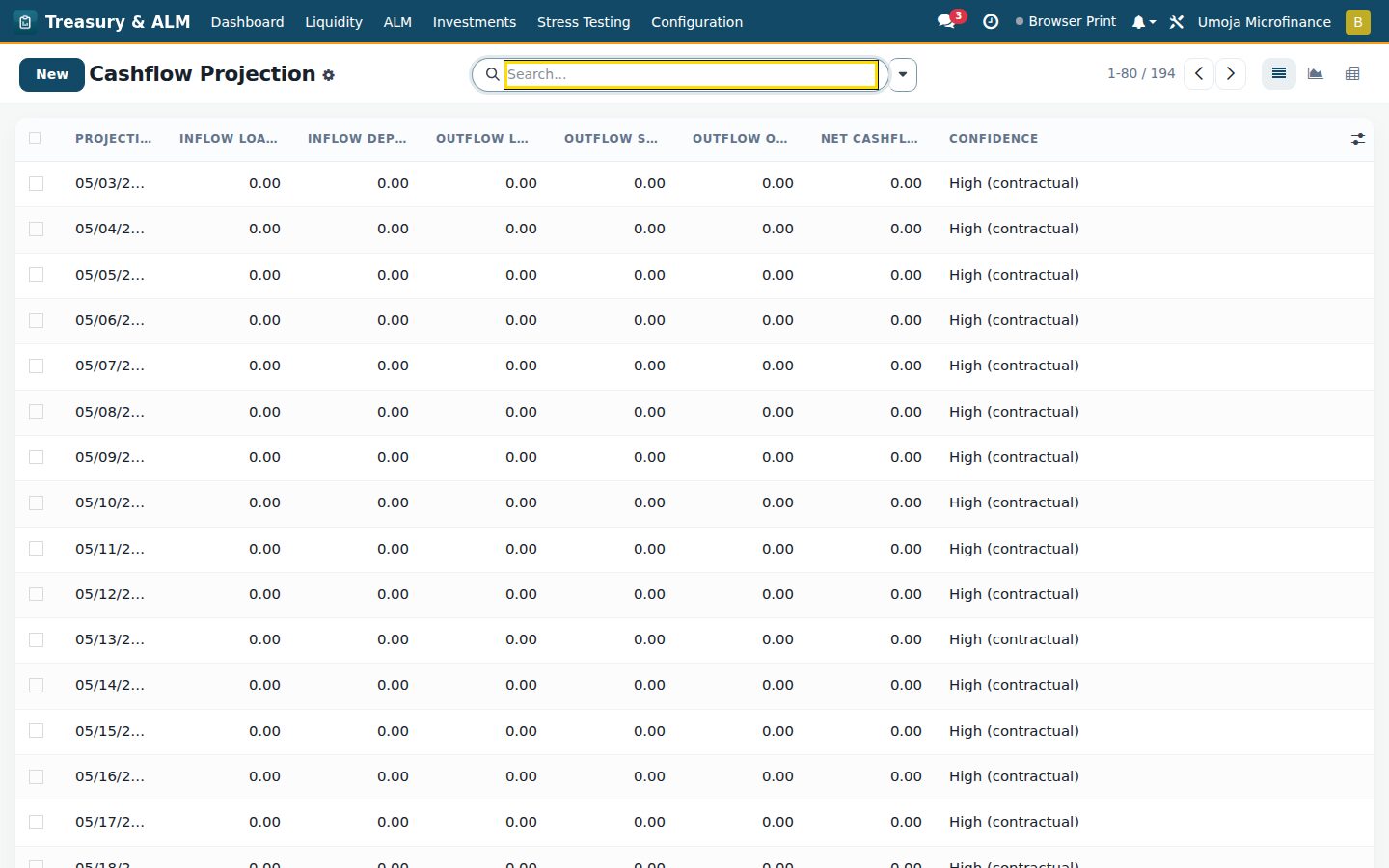Open the activities clock icon
1389x868 pixels.
point(991,21)
